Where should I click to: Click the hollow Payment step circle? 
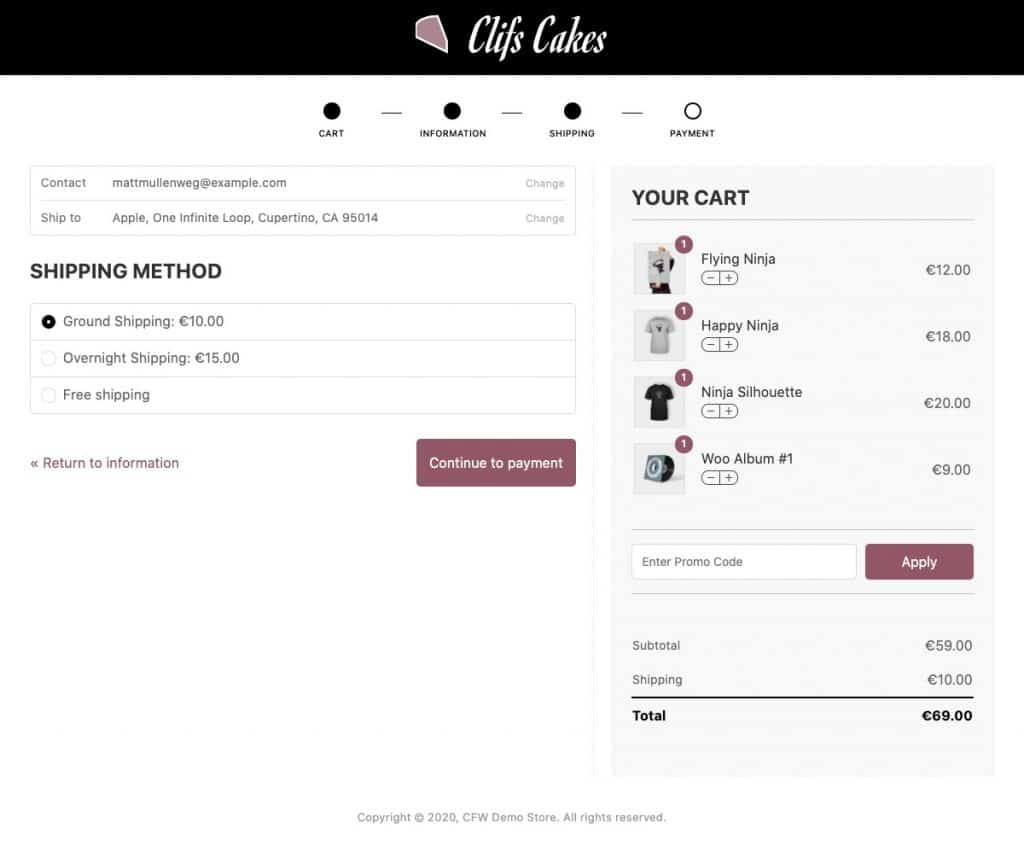[692, 112]
